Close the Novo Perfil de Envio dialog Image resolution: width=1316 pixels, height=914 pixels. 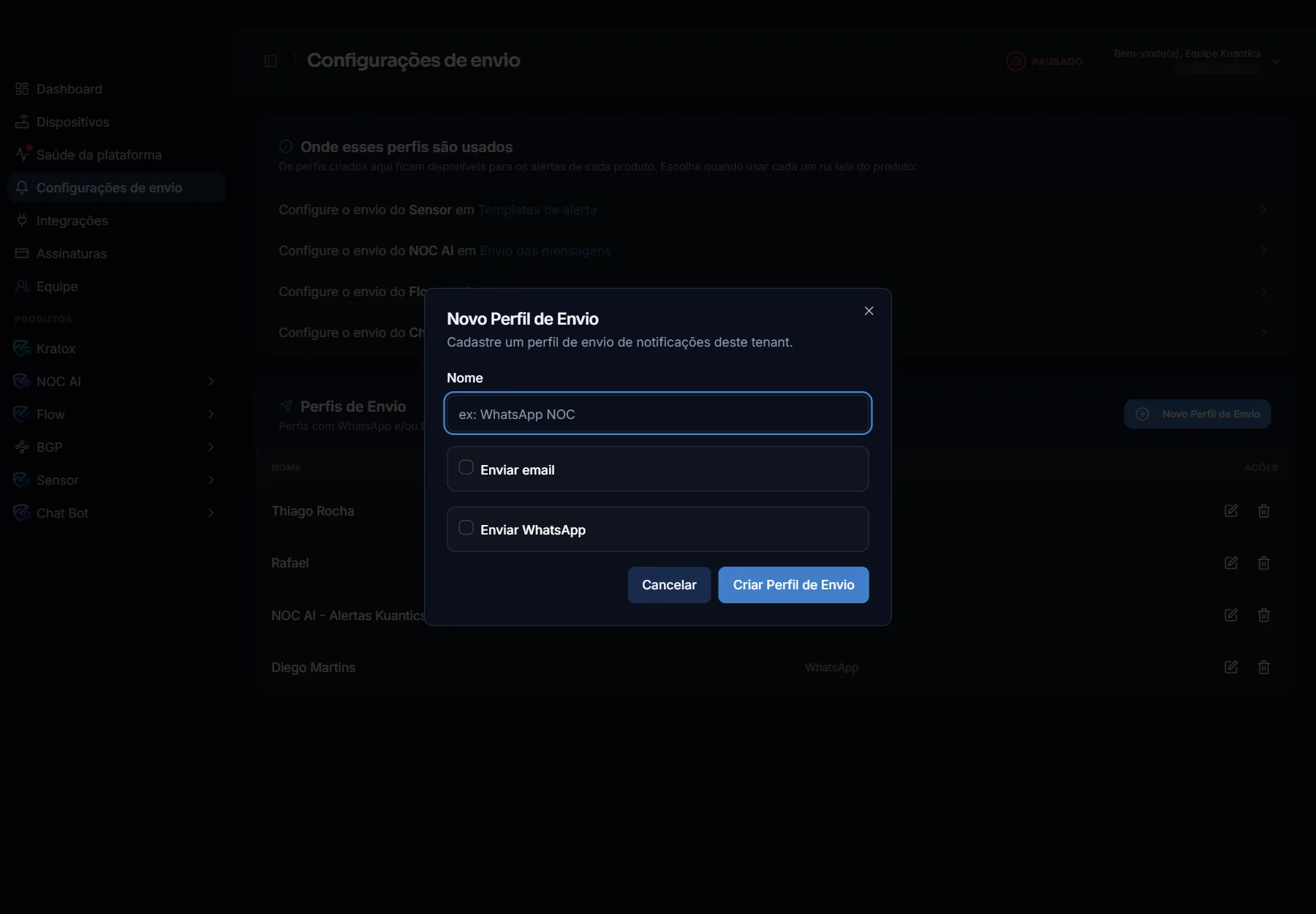869,311
